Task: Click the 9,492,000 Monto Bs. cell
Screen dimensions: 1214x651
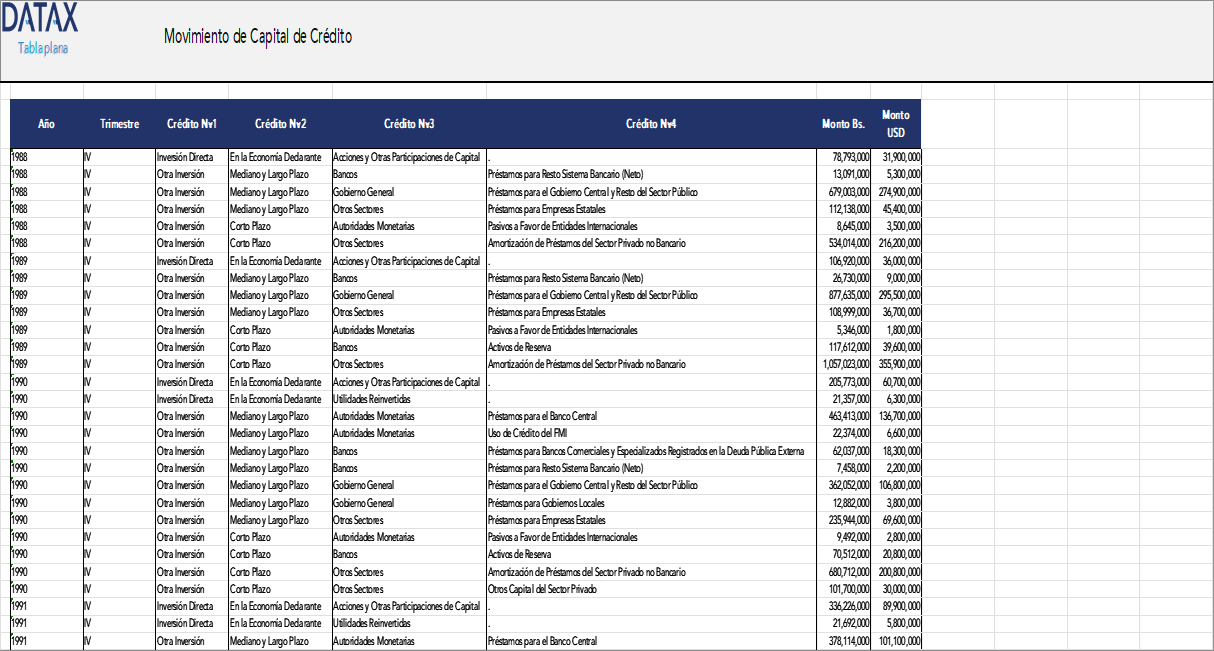Action: 844,537
